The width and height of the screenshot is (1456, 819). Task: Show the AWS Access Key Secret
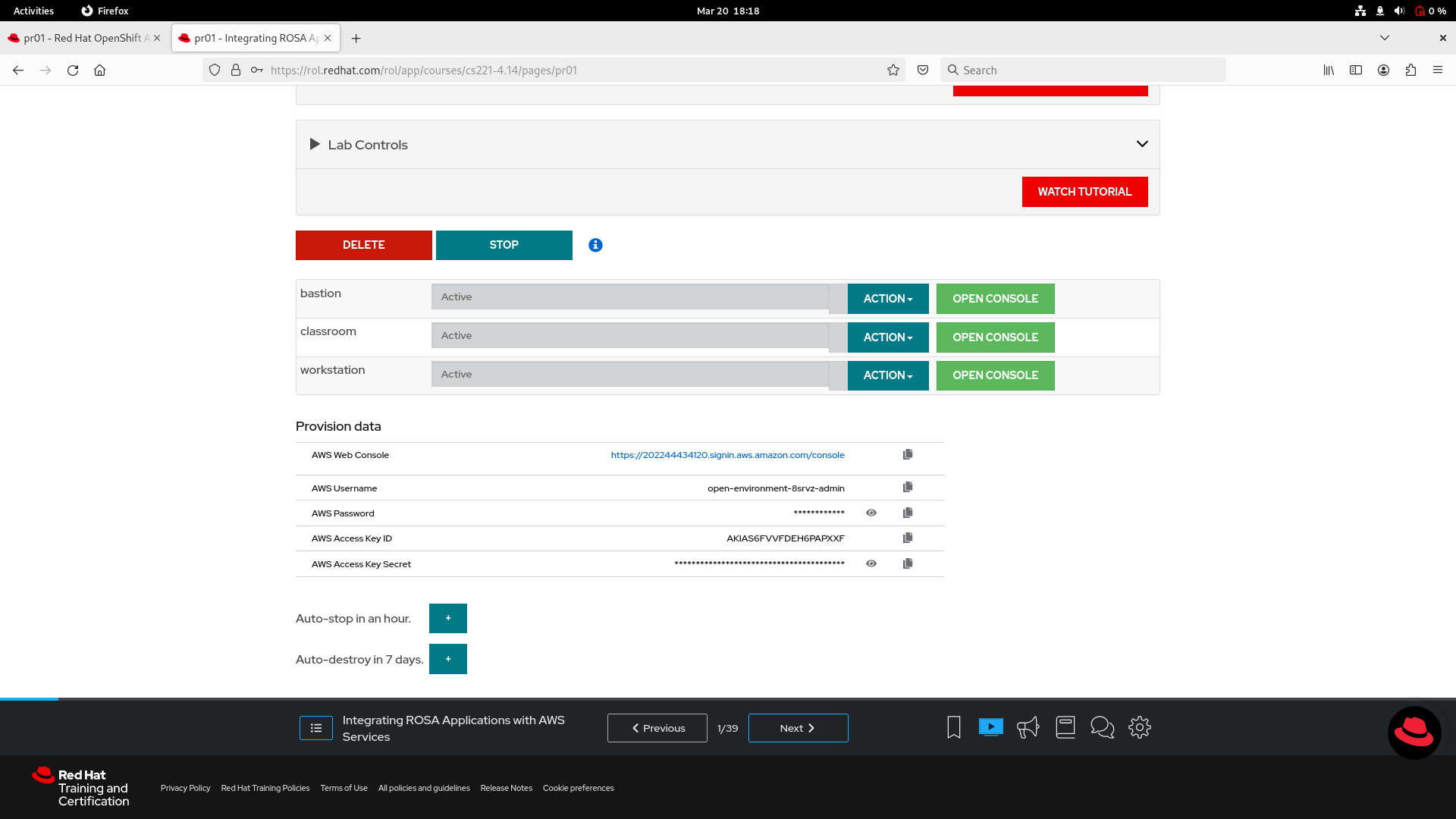871,563
